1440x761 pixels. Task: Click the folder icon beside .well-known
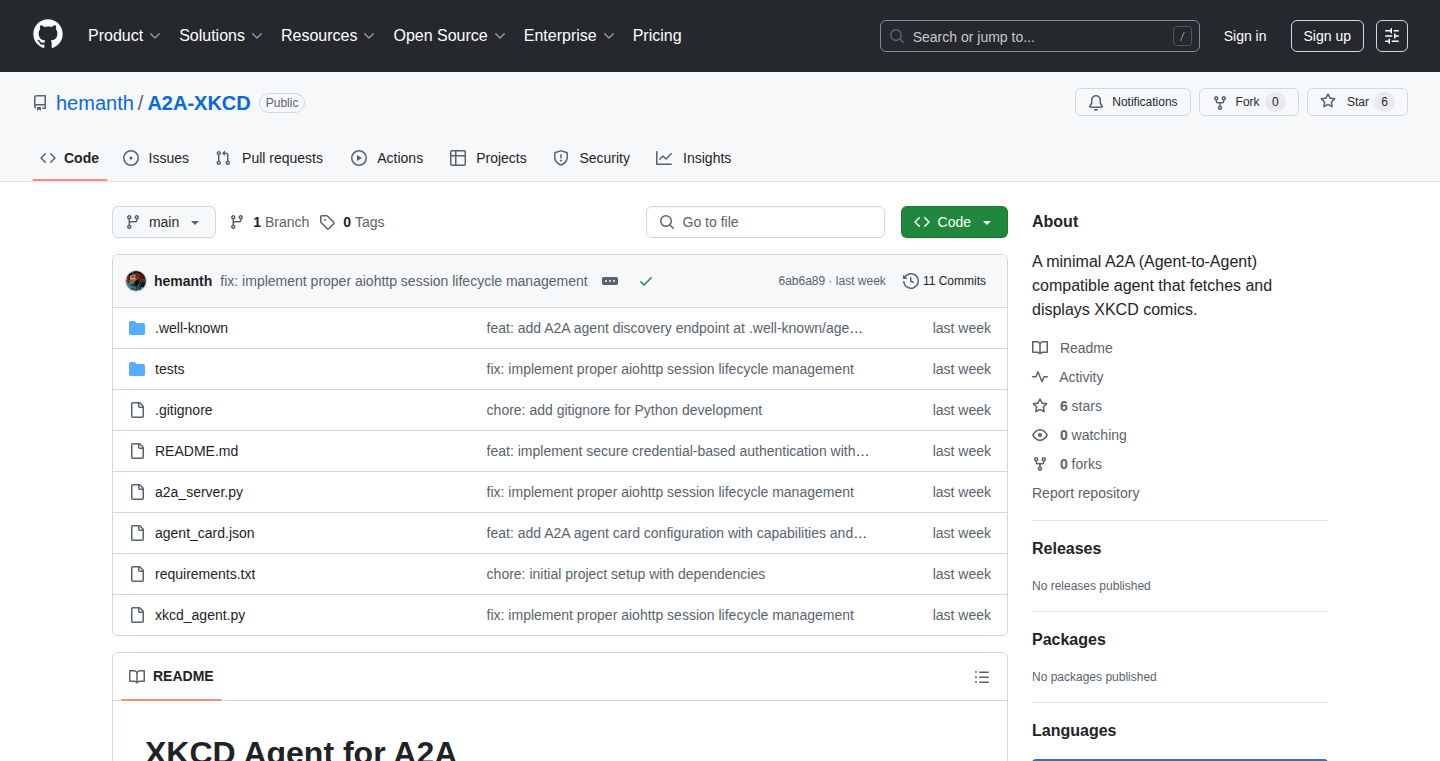pyautogui.click(x=137, y=328)
